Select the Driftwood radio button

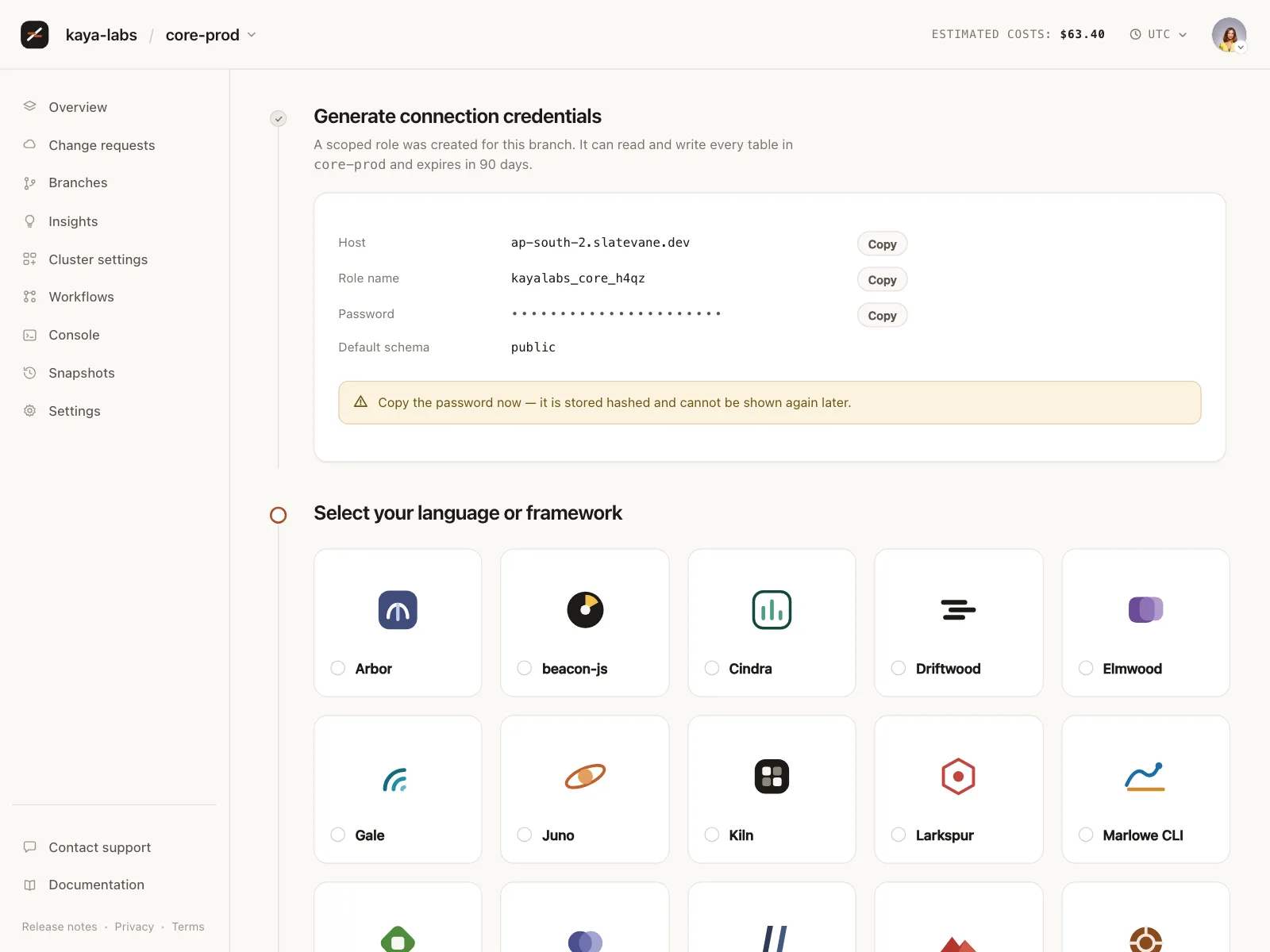[x=899, y=668]
